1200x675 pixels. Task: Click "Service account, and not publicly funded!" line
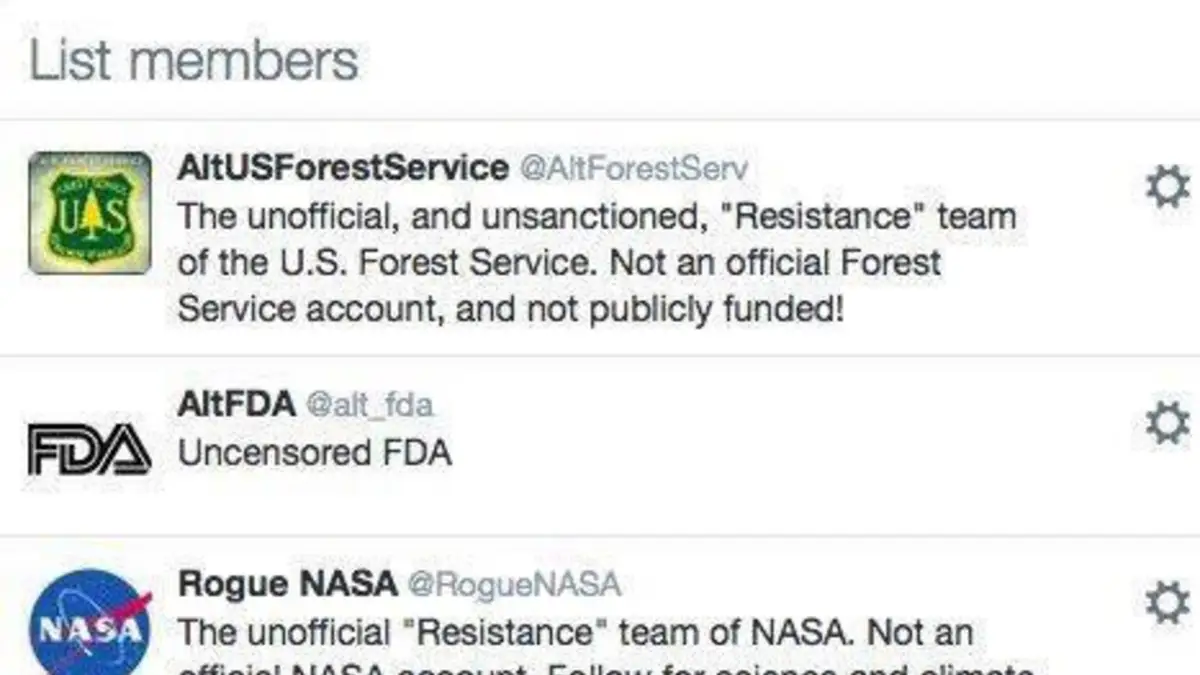pos(511,310)
